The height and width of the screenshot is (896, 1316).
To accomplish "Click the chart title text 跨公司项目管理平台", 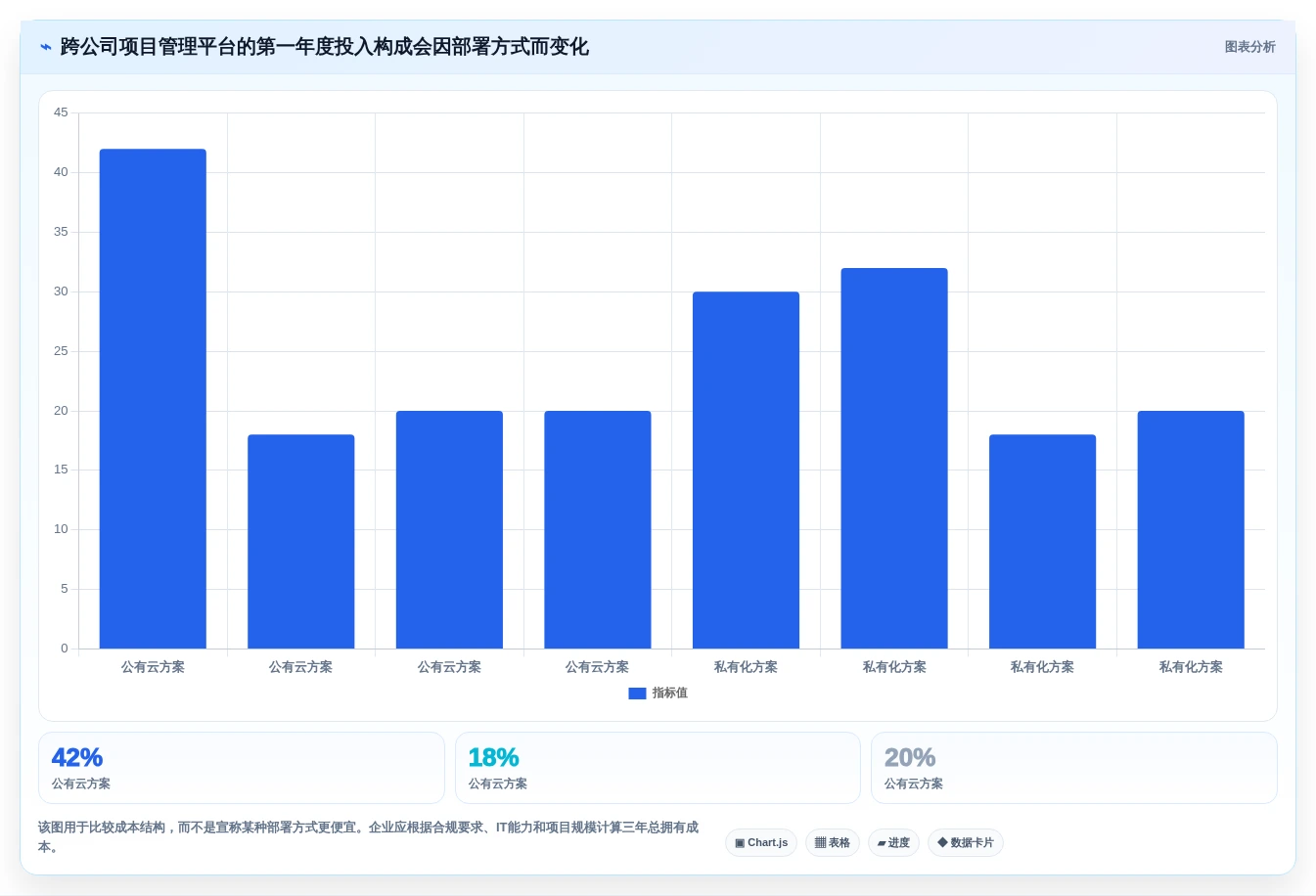I will click(x=148, y=47).
